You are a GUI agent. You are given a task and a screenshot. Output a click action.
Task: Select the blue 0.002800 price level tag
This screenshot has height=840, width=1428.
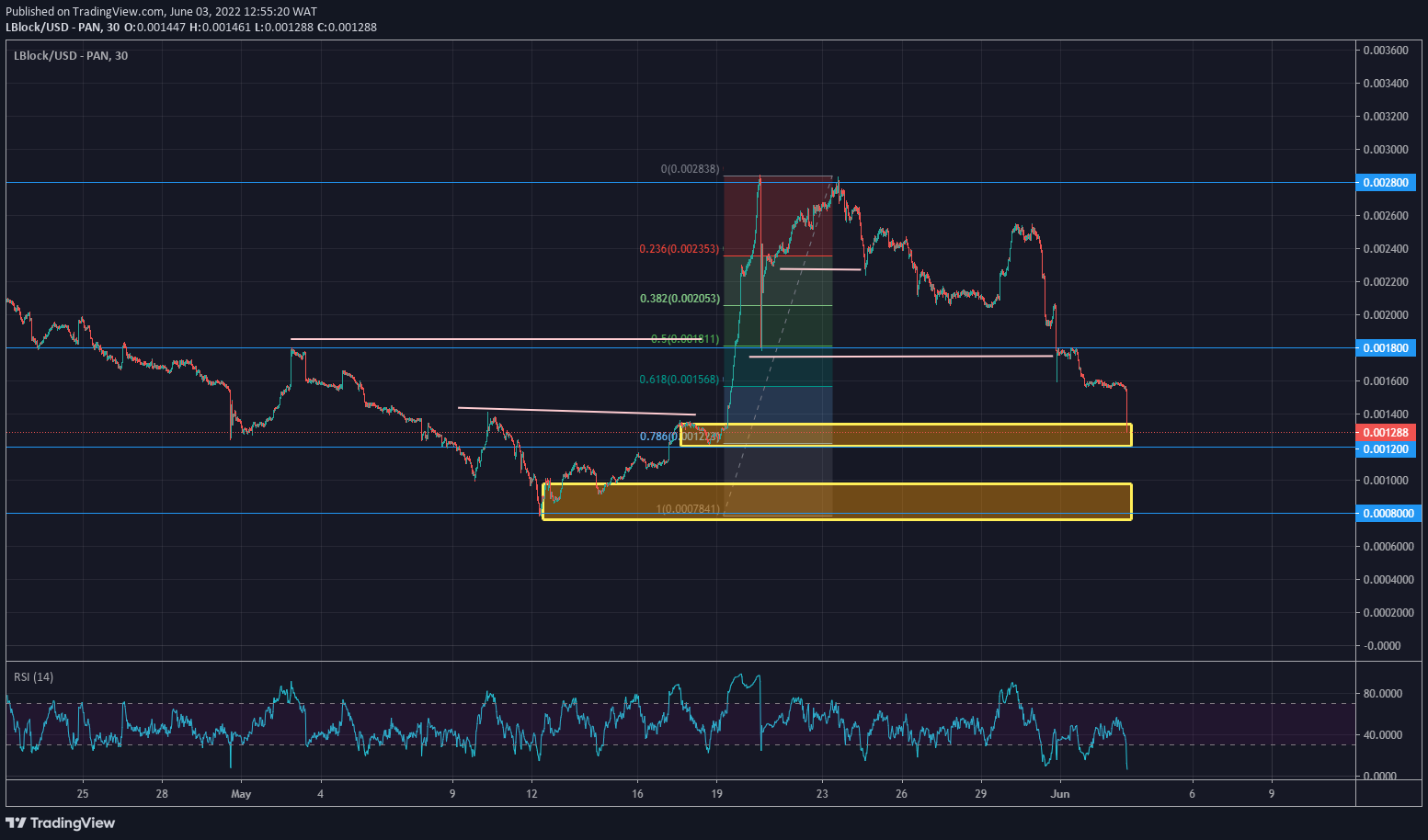pos(1386,183)
